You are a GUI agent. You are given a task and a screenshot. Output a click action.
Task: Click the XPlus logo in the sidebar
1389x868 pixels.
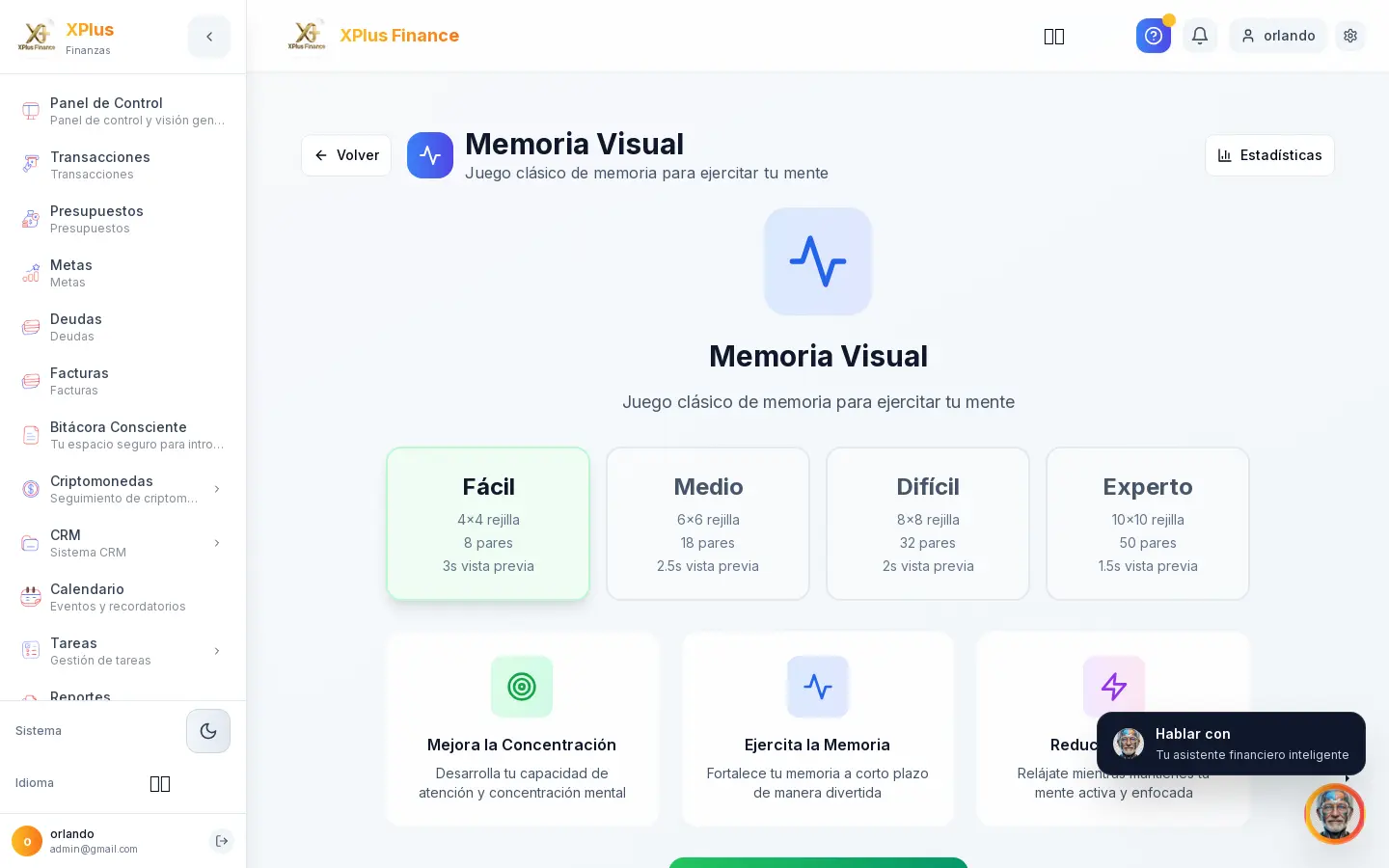point(37,37)
